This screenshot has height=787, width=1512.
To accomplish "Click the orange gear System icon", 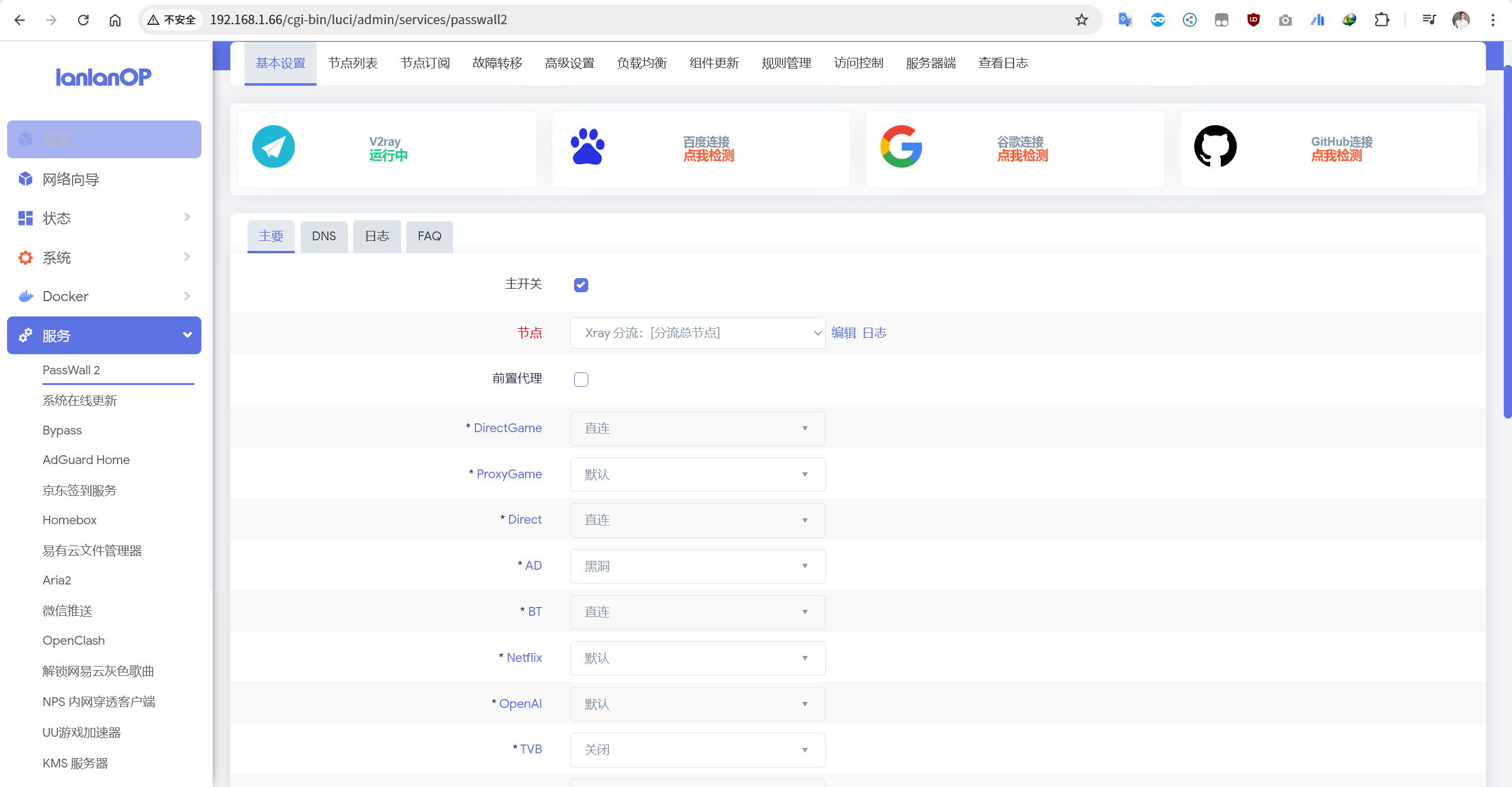I will (x=25, y=257).
